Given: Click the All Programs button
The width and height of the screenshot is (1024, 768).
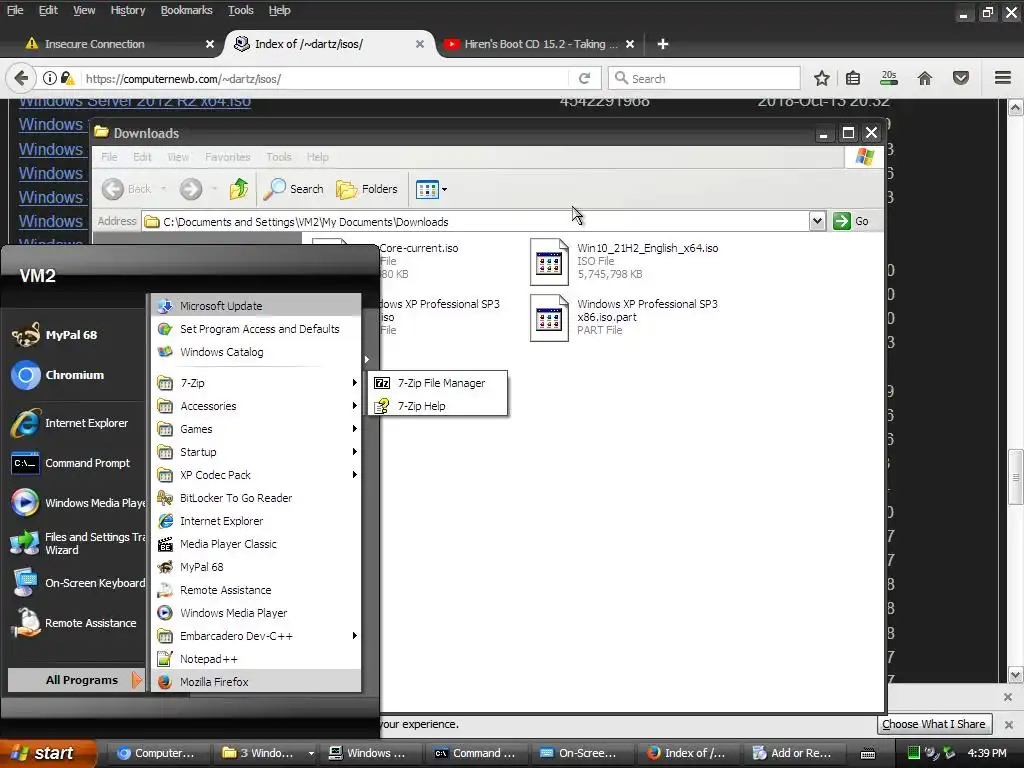Looking at the screenshot, I should tap(76, 680).
